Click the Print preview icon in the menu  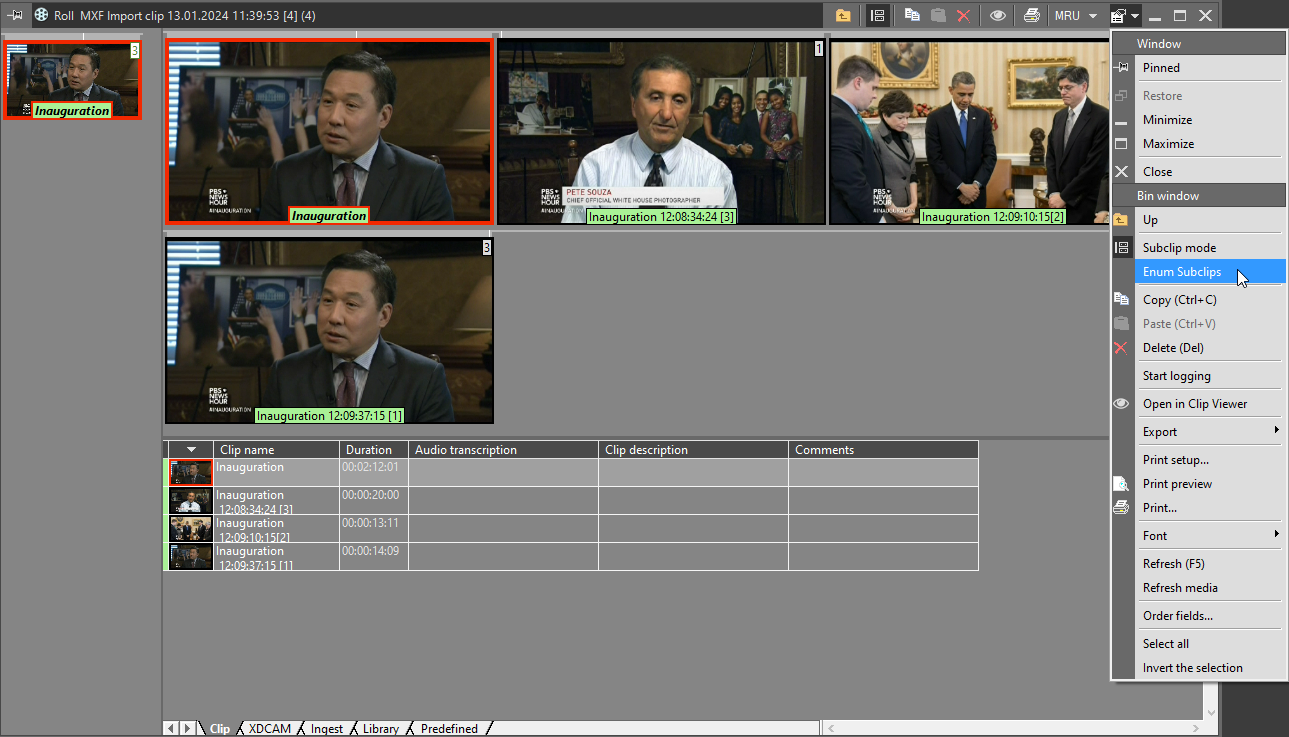click(x=1122, y=484)
